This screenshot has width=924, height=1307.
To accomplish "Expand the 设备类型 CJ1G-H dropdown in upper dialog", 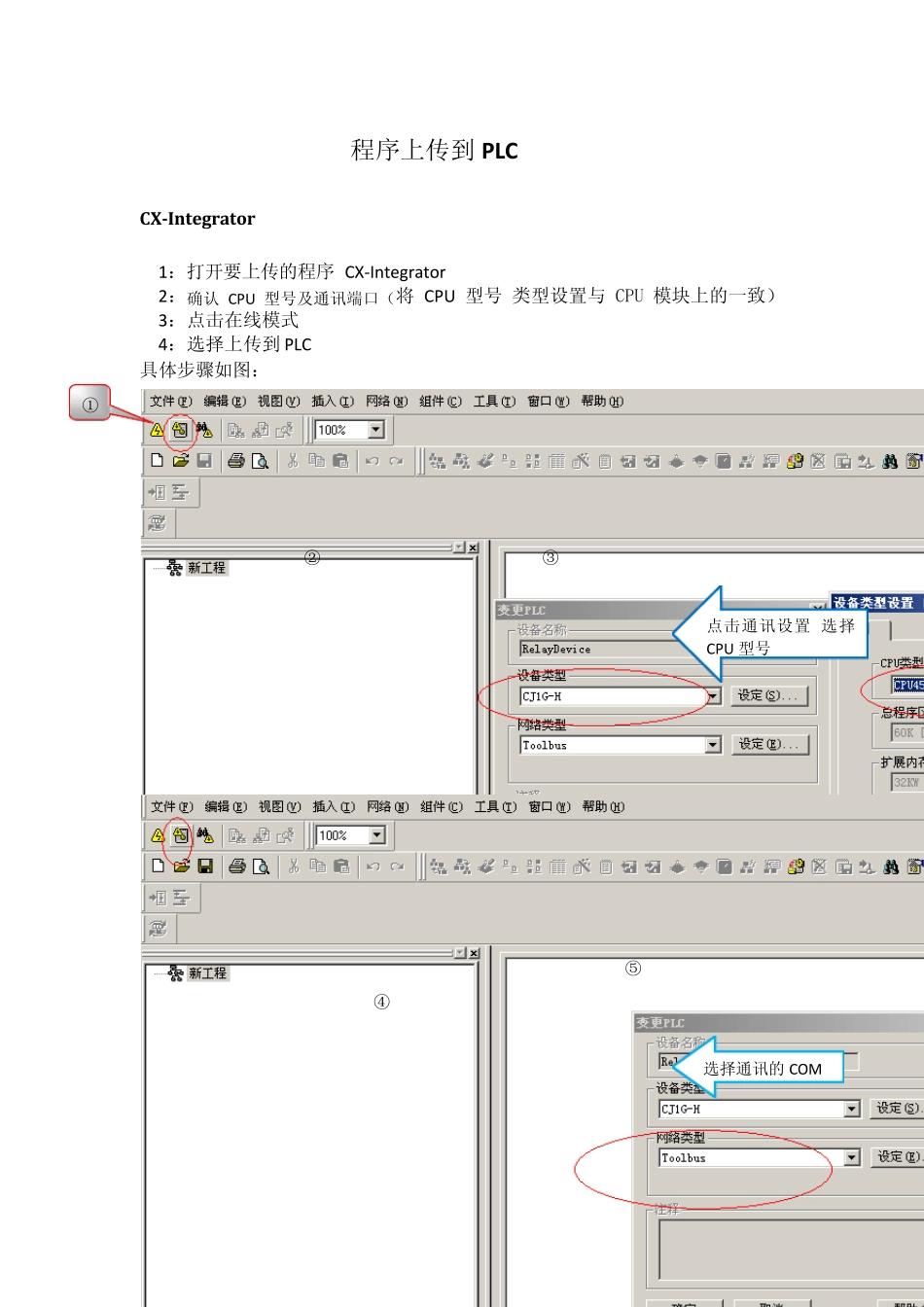I will pyautogui.click(x=713, y=696).
